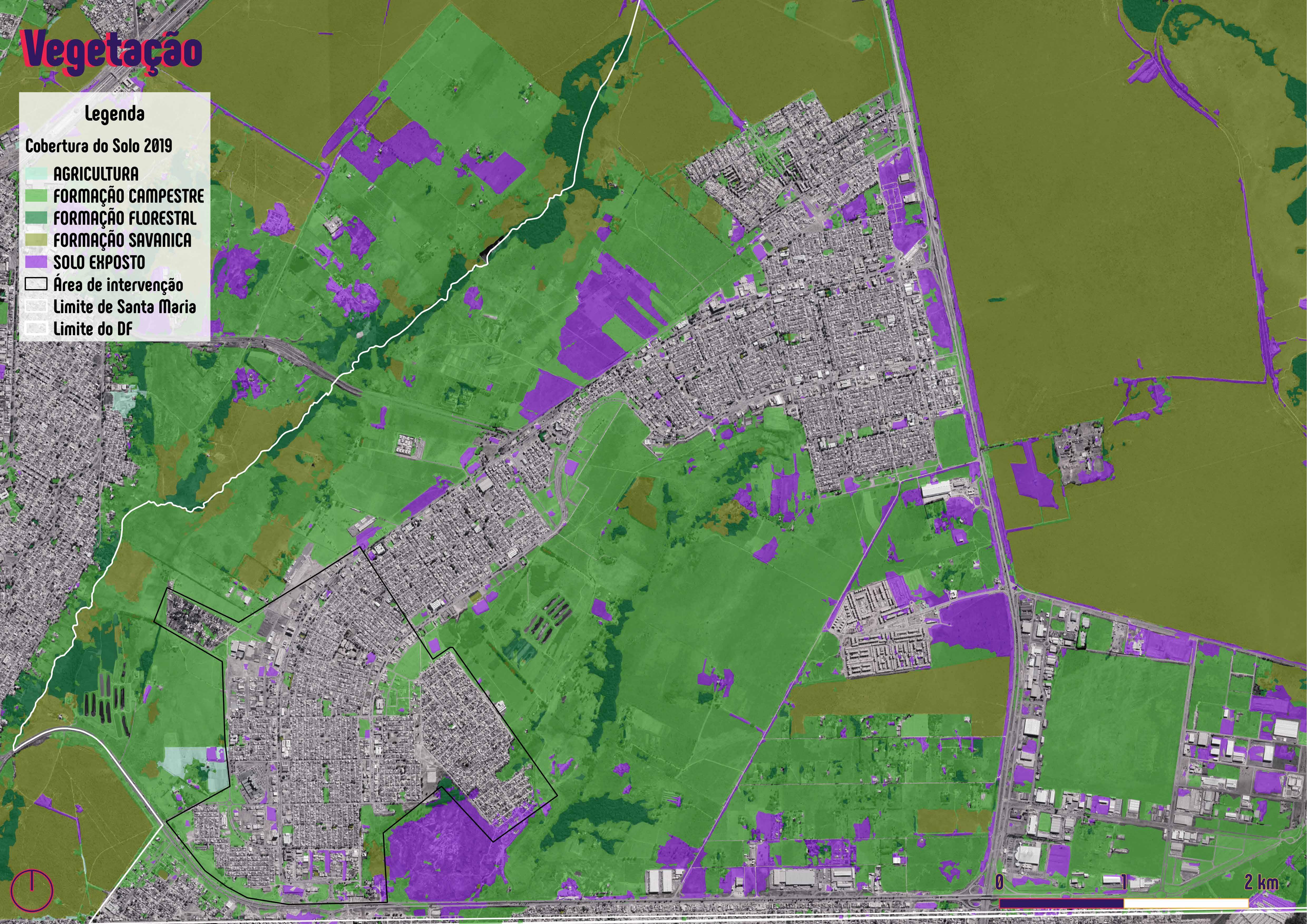Click the Limite de Santa Maria symbol

36,306
